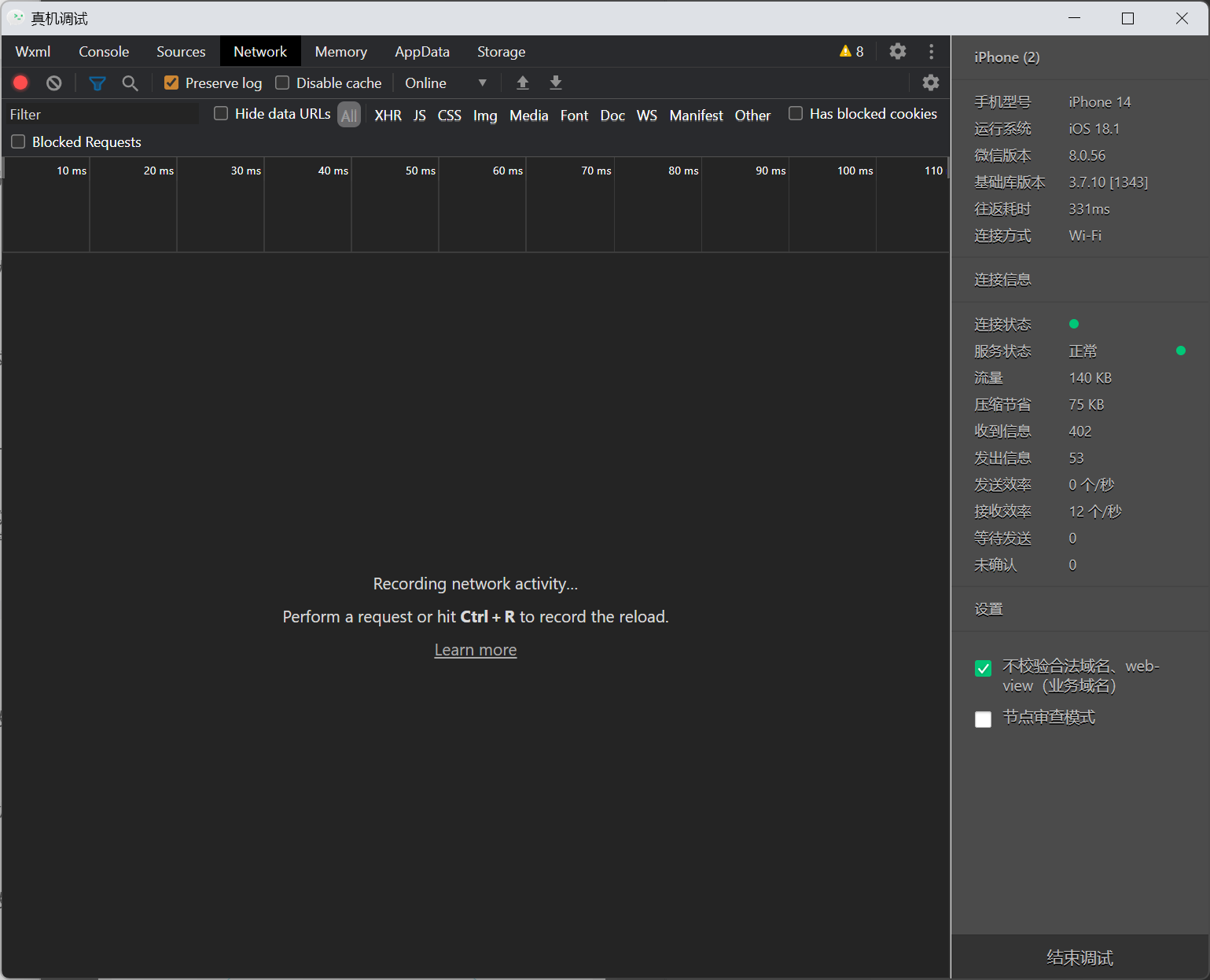Open the Online throttling dropdown
The width and height of the screenshot is (1210, 980).
pyautogui.click(x=446, y=83)
